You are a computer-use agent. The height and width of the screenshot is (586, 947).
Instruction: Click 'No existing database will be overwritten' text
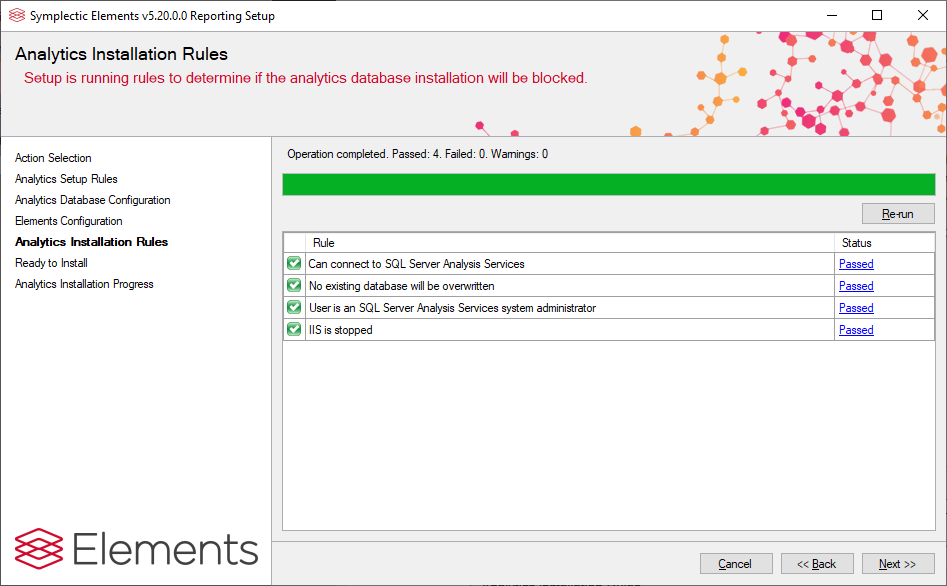point(402,286)
